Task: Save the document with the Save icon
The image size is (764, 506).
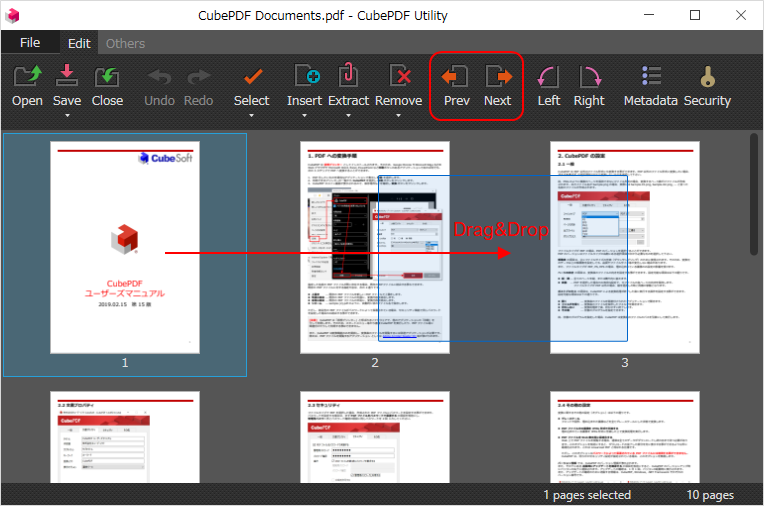Action: coord(67,86)
